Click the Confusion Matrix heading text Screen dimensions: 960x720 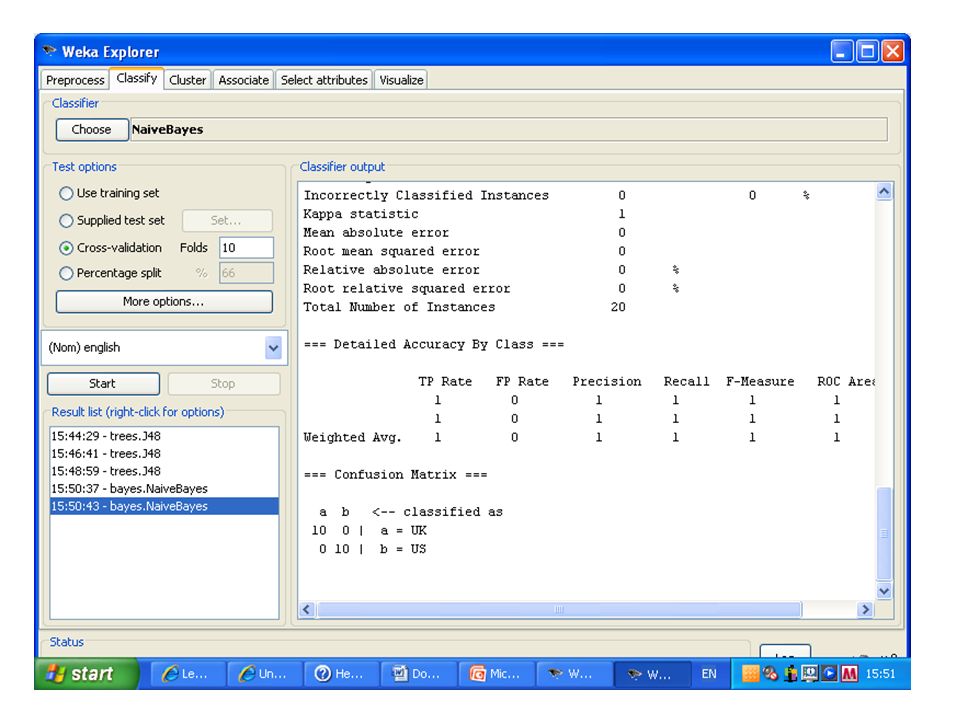coord(396,474)
